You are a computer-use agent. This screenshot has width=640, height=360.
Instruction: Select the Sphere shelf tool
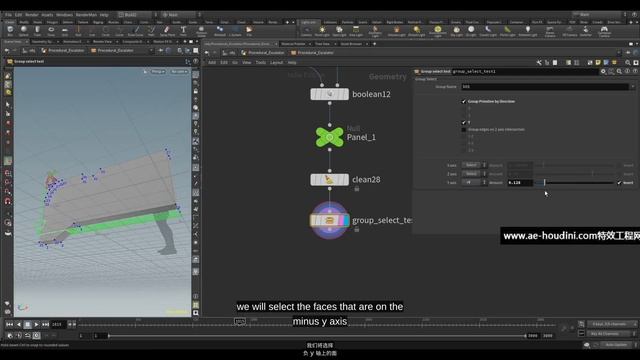click(x=24, y=31)
